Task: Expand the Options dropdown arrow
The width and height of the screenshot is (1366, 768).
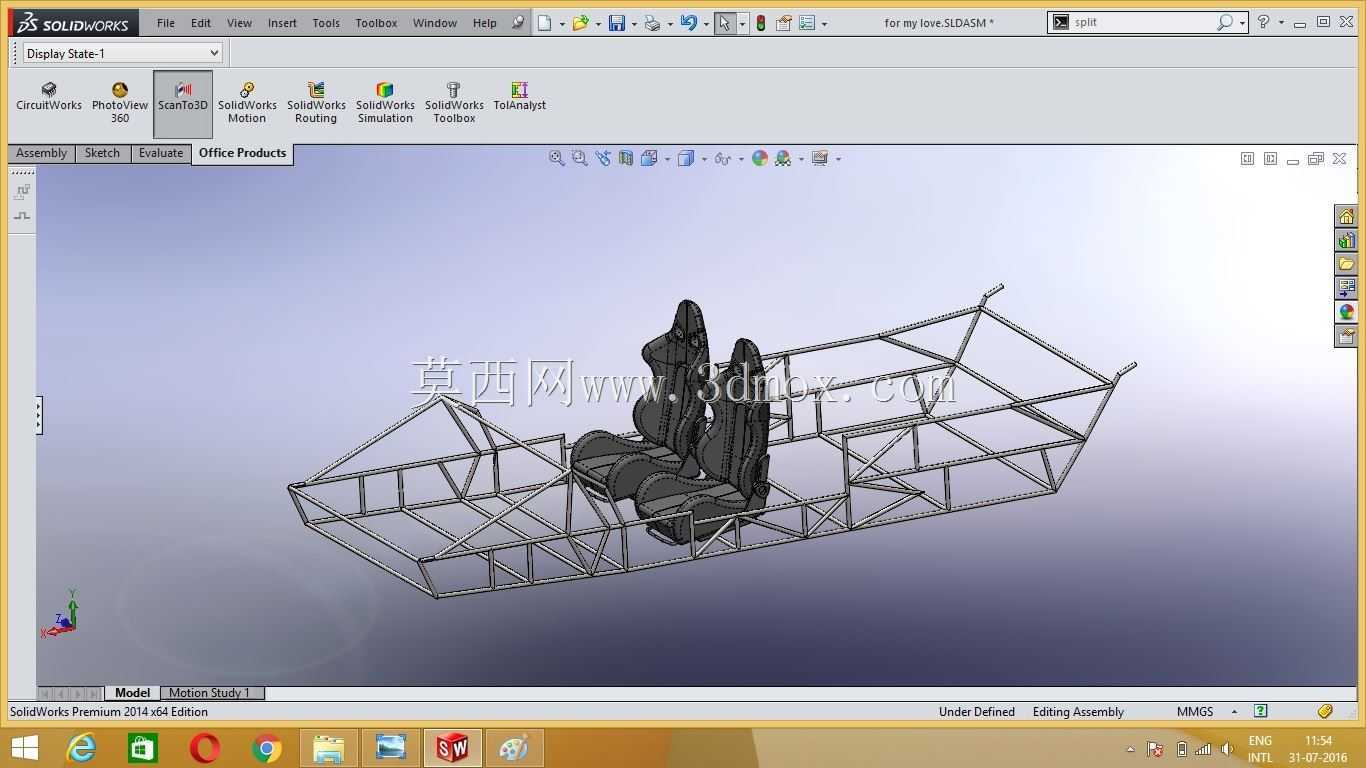Action: [x=824, y=24]
